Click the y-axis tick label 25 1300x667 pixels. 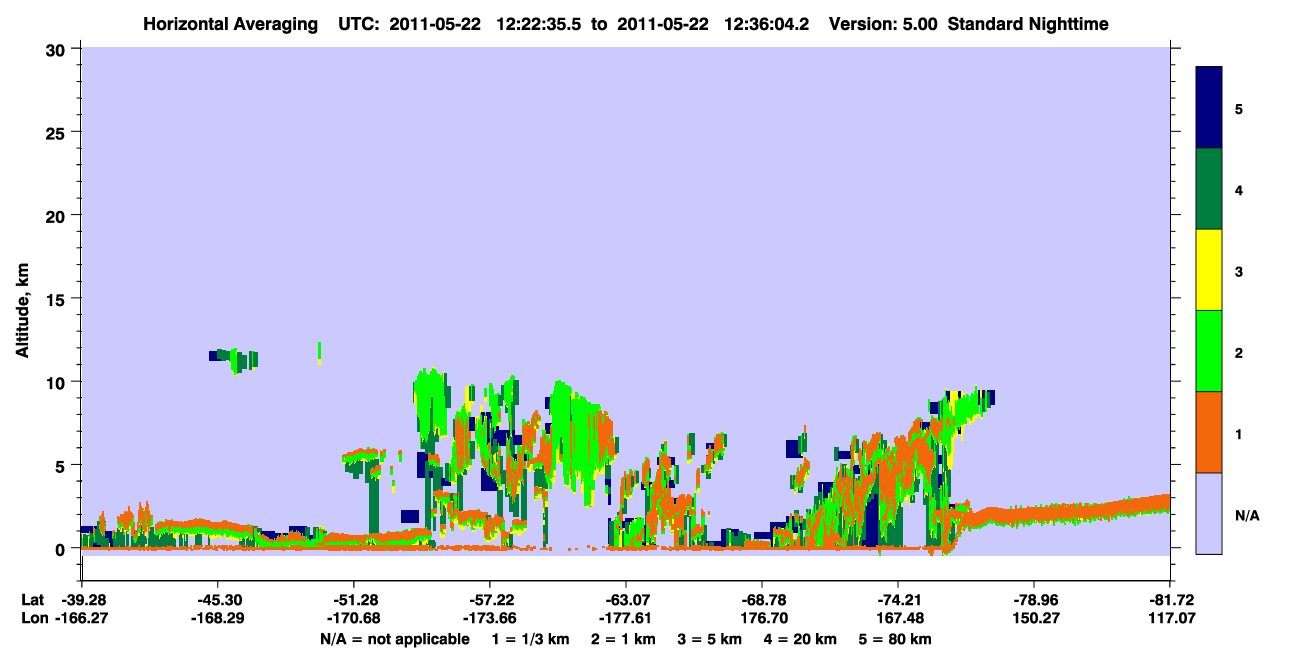coord(58,132)
